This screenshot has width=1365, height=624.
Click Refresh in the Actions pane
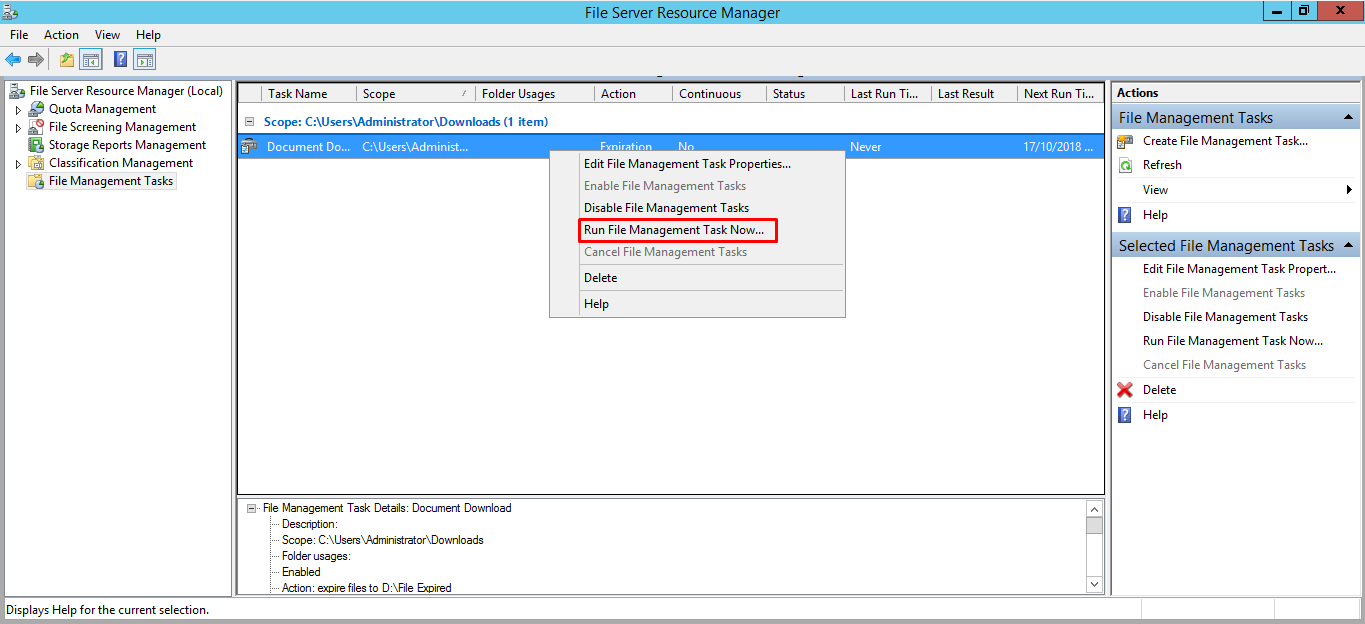(1162, 165)
